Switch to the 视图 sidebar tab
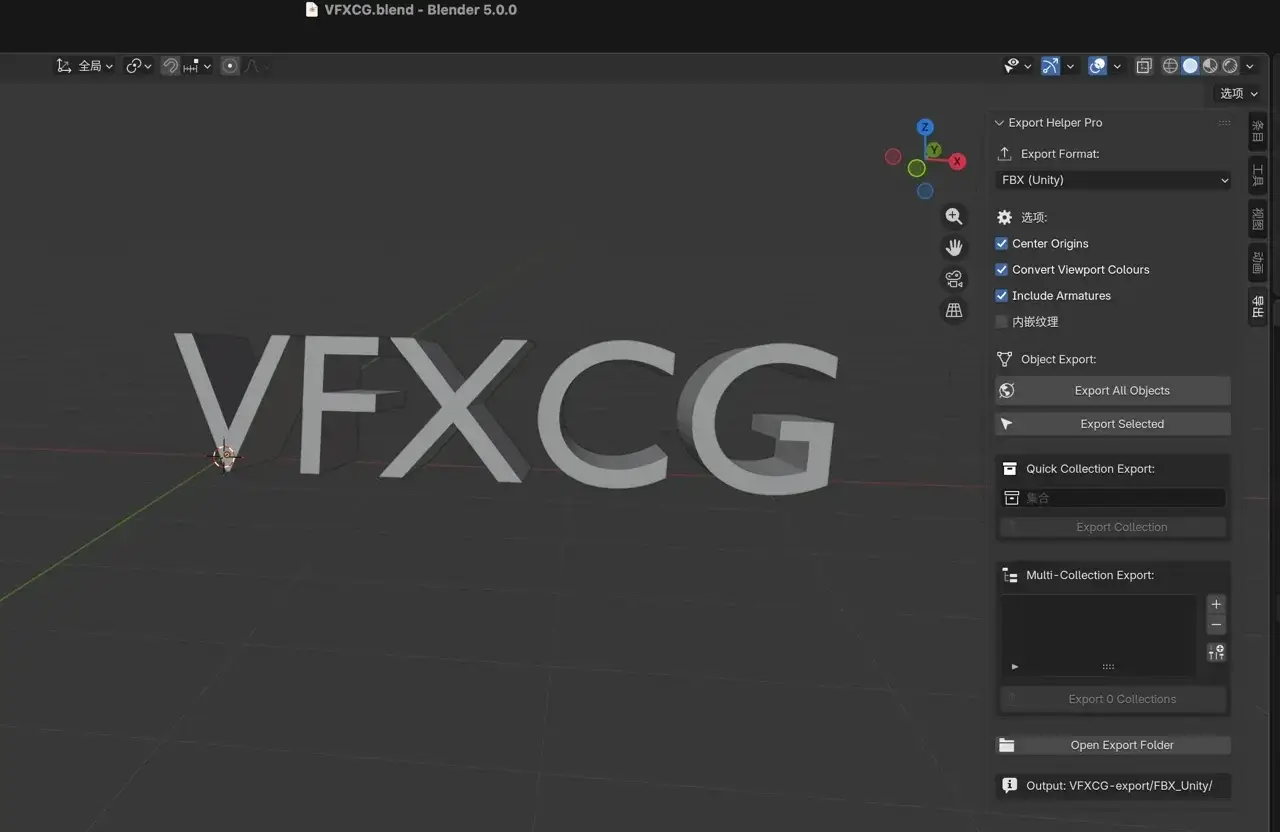The image size is (1280, 832). click(1258, 219)
